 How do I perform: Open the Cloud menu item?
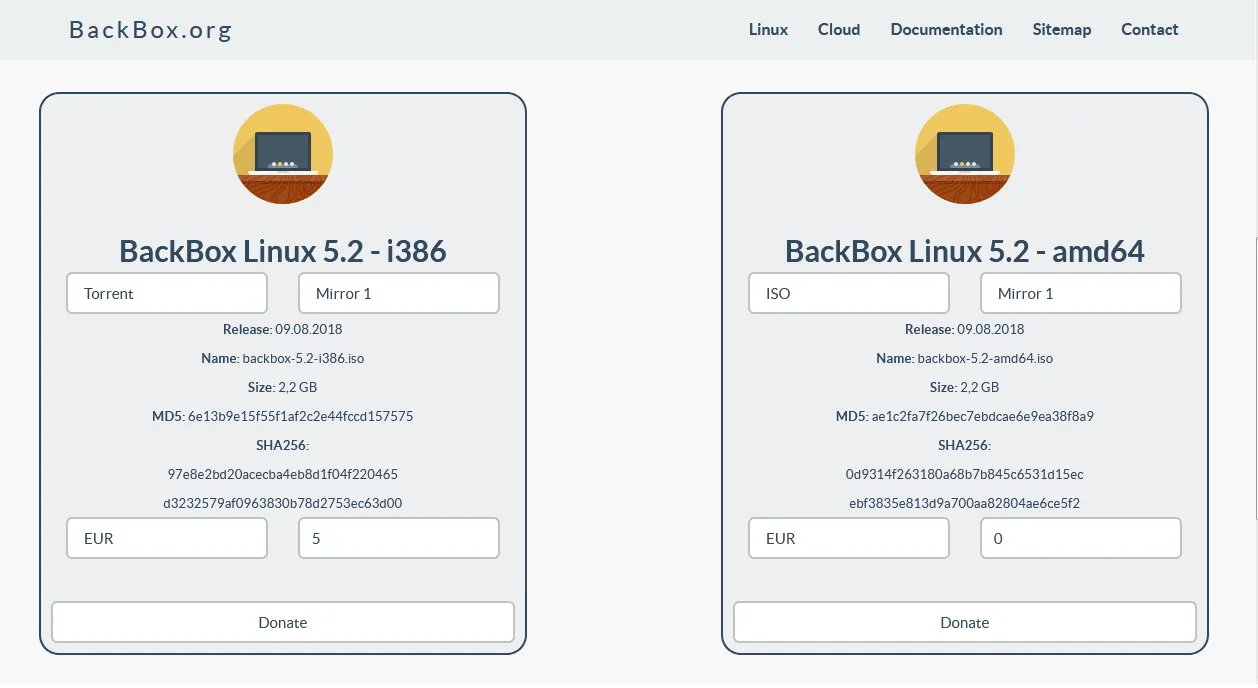pos(839,30)
